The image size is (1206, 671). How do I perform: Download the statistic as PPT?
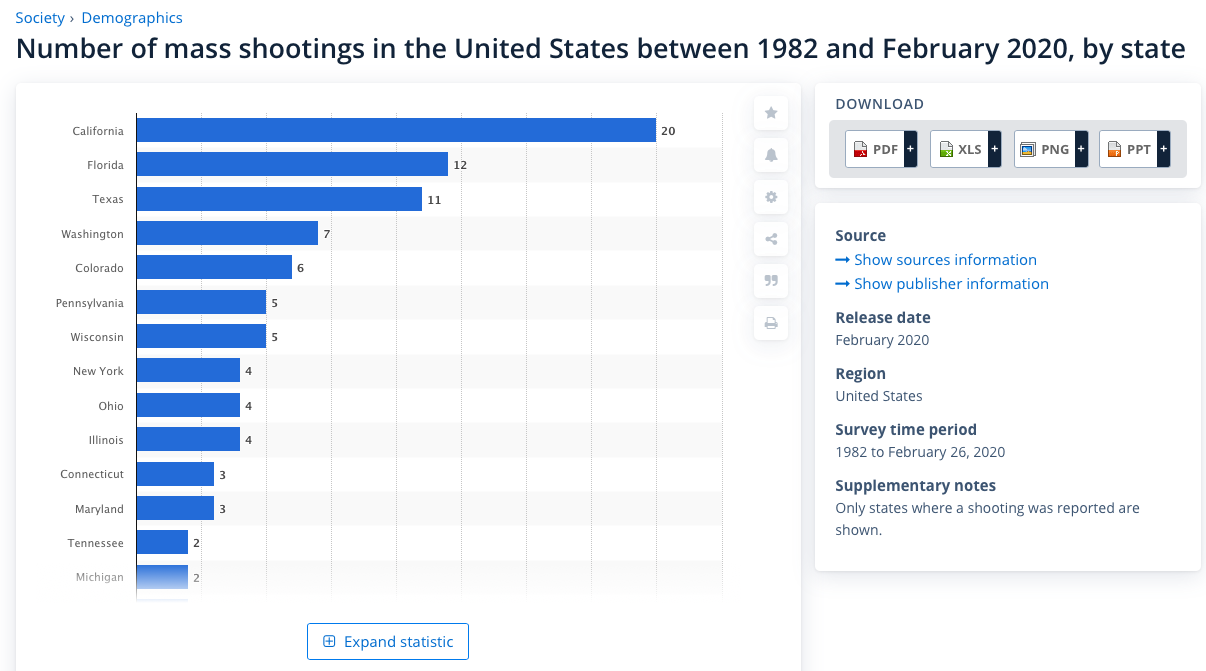(x=1128, y=150)
